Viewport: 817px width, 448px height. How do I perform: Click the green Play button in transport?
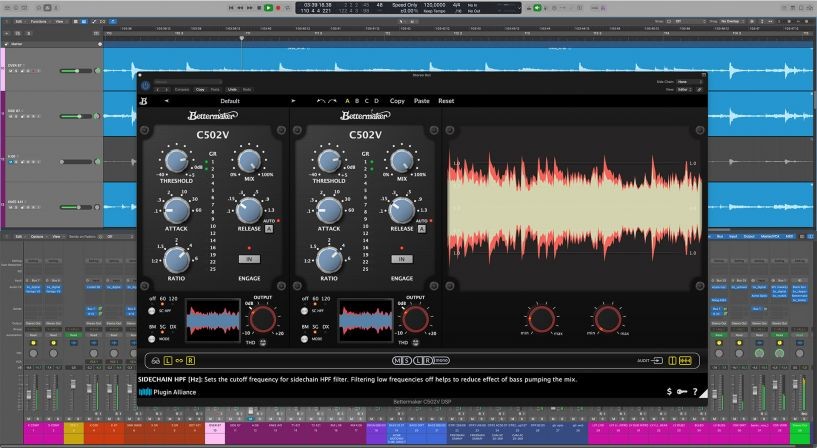[x=268, y=7]
